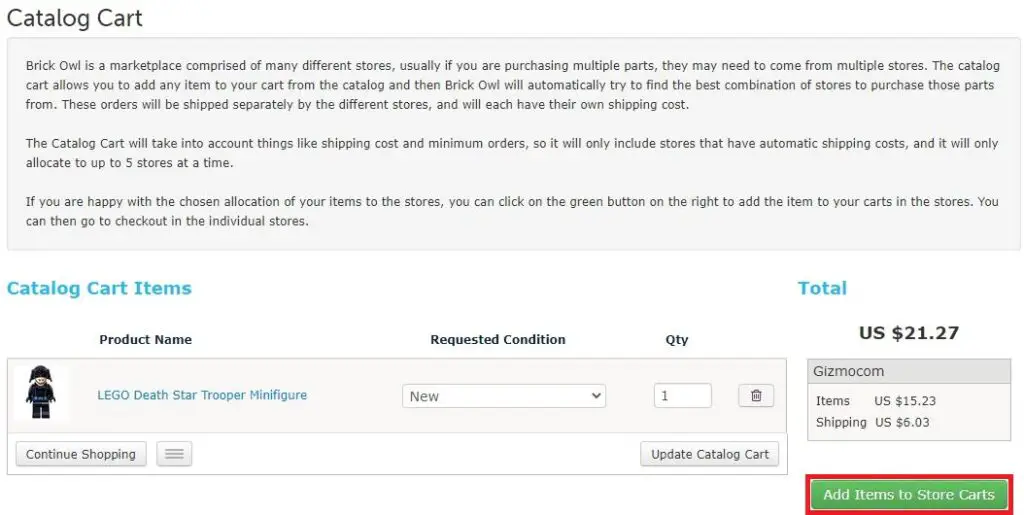Click the Qty column header
This screenshot has height=515, width=1024.
677,340
